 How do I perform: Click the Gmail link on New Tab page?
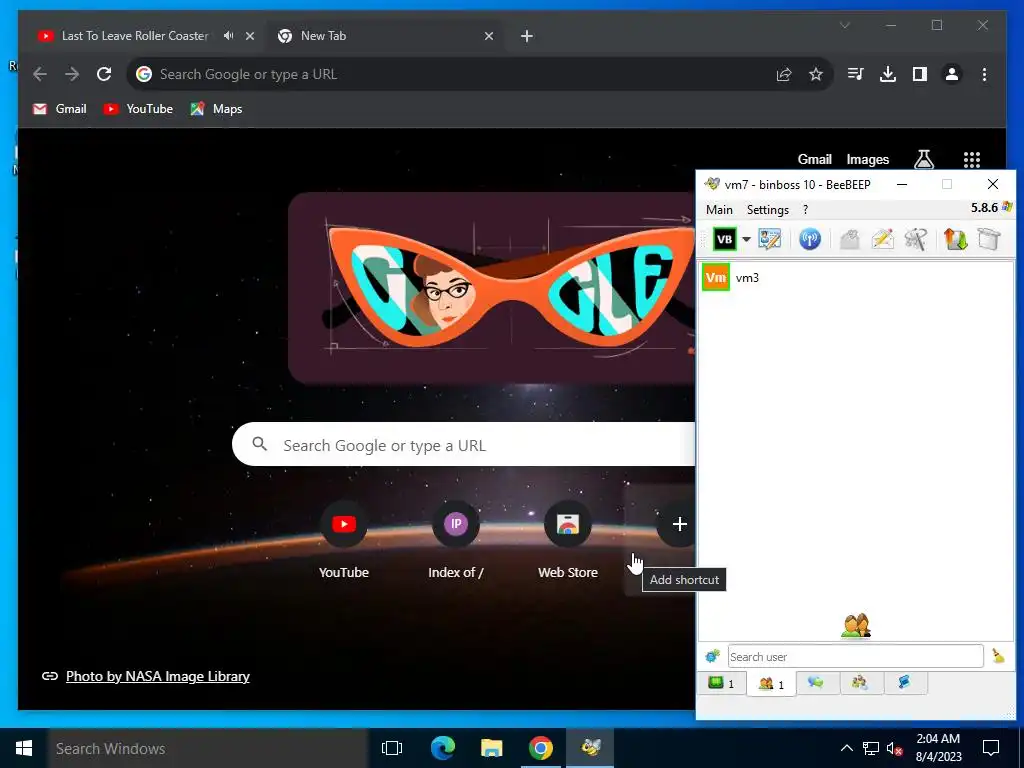pos(814,159)
